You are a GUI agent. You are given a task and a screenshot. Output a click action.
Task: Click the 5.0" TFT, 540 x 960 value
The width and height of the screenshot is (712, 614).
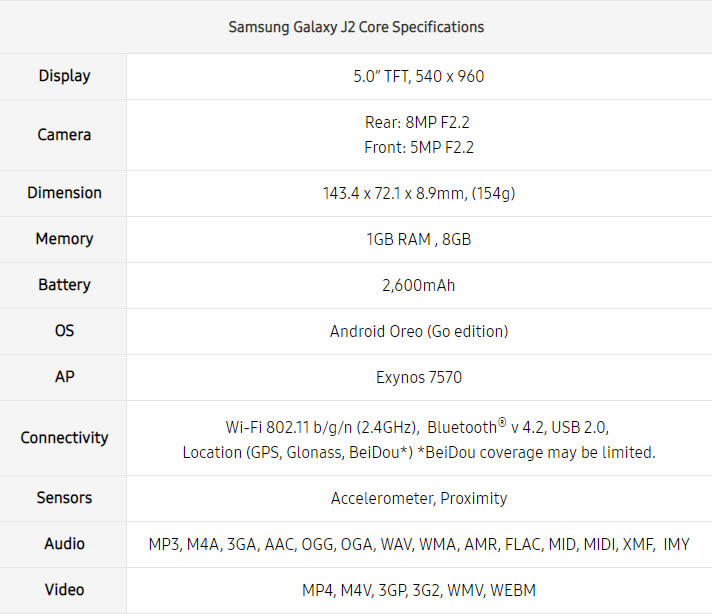(x=419, y=76)
